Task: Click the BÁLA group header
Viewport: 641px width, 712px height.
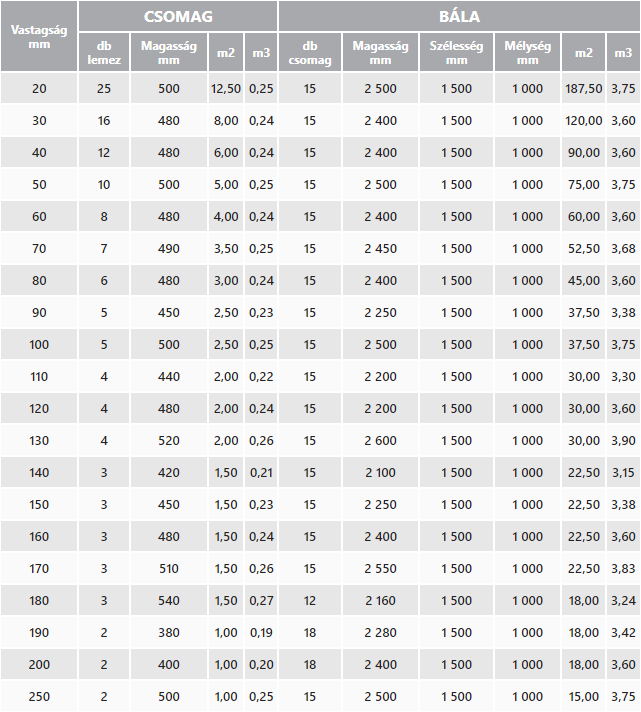Action: tap(459, 16)
